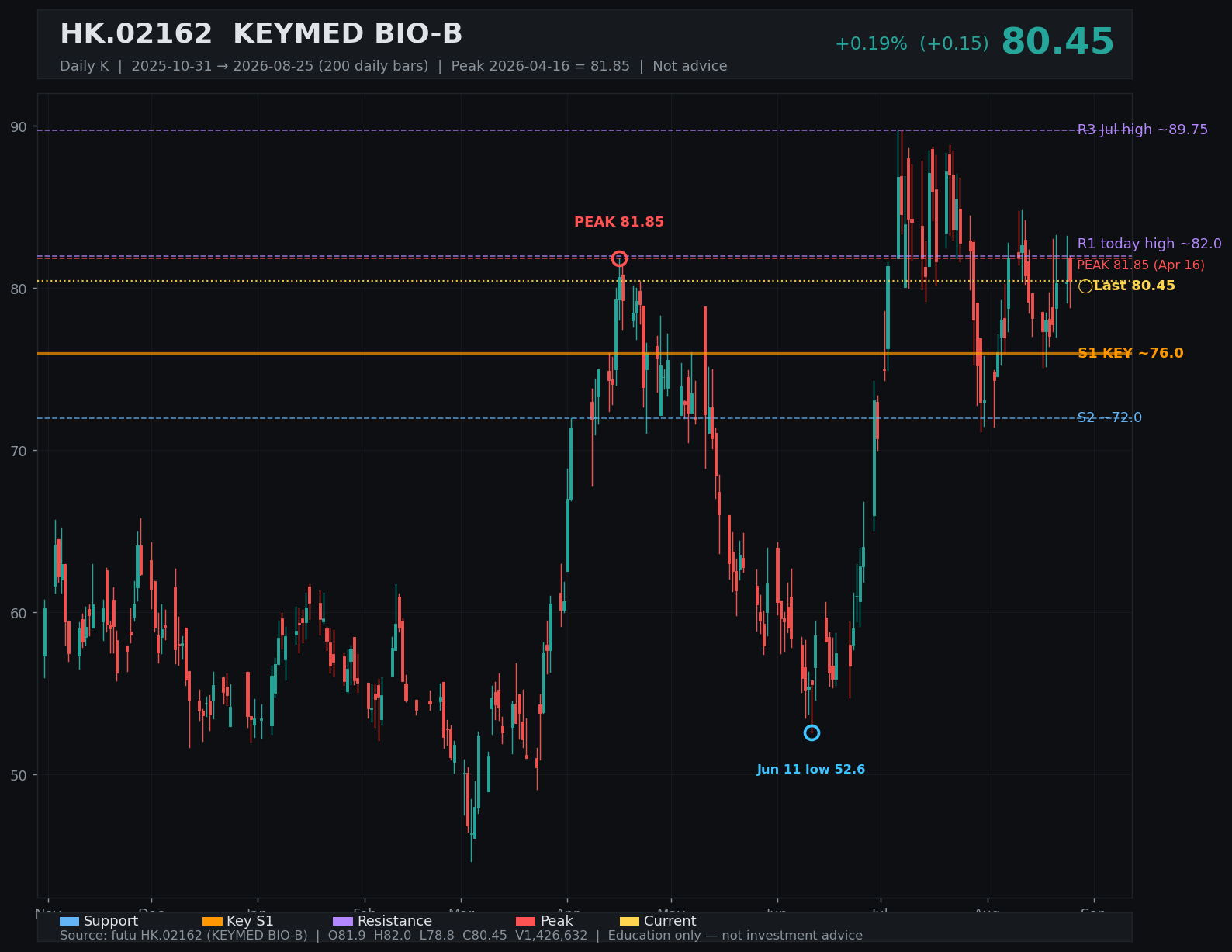Select the purple Resistance legend swatch

coord(343,921)
